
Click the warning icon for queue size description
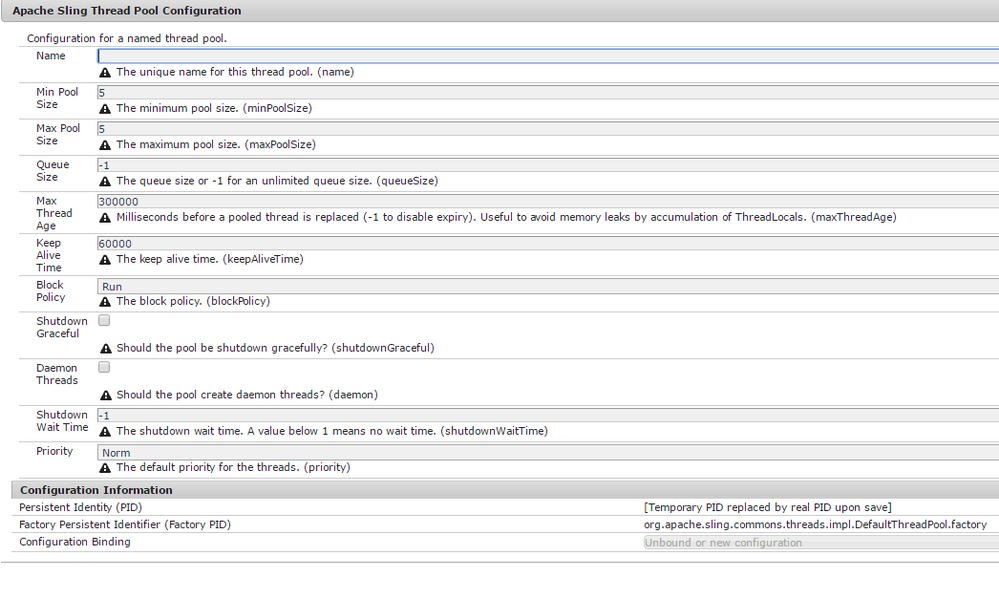[105, 182]
